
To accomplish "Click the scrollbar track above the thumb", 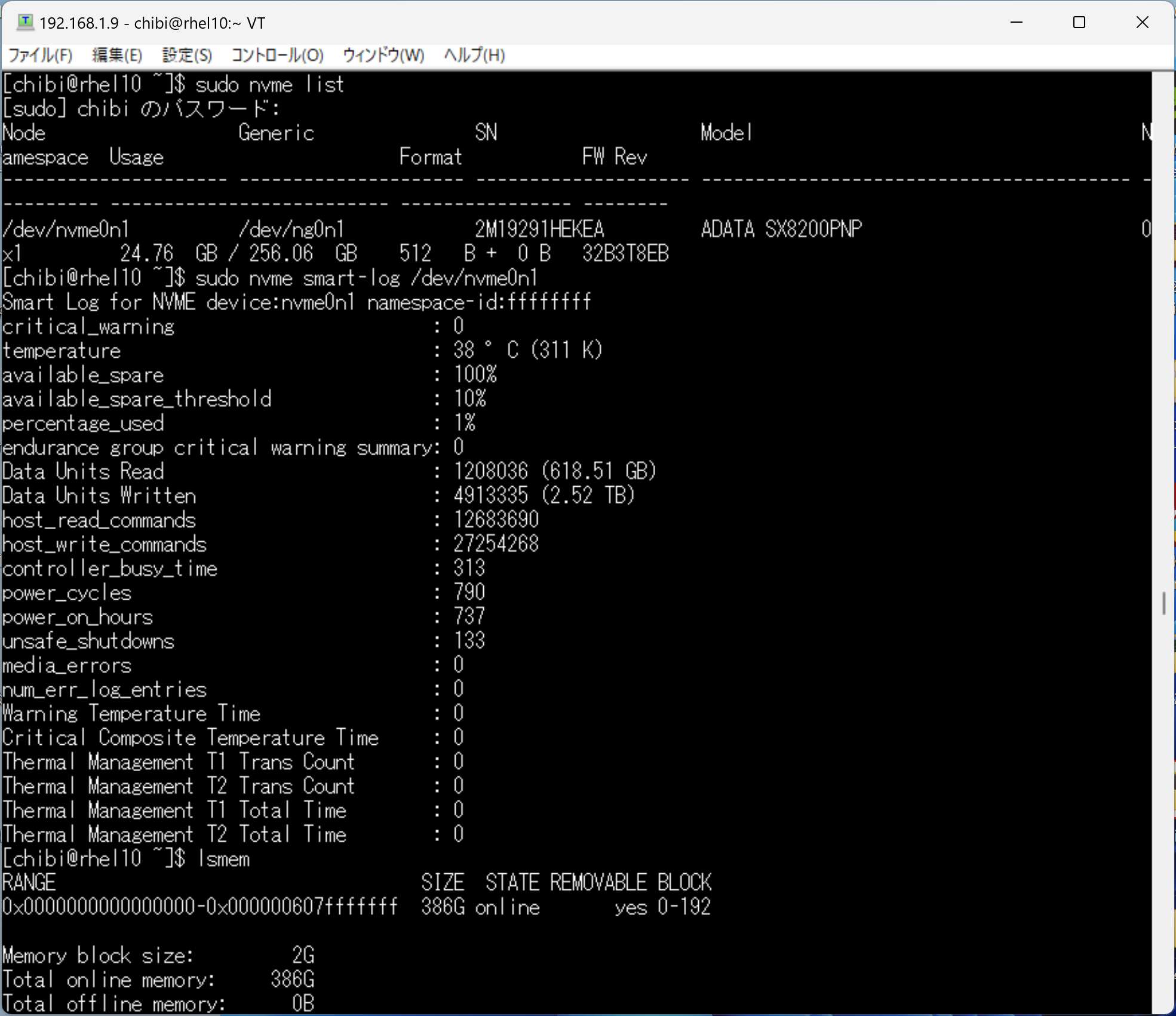I will pos(1163,329).
